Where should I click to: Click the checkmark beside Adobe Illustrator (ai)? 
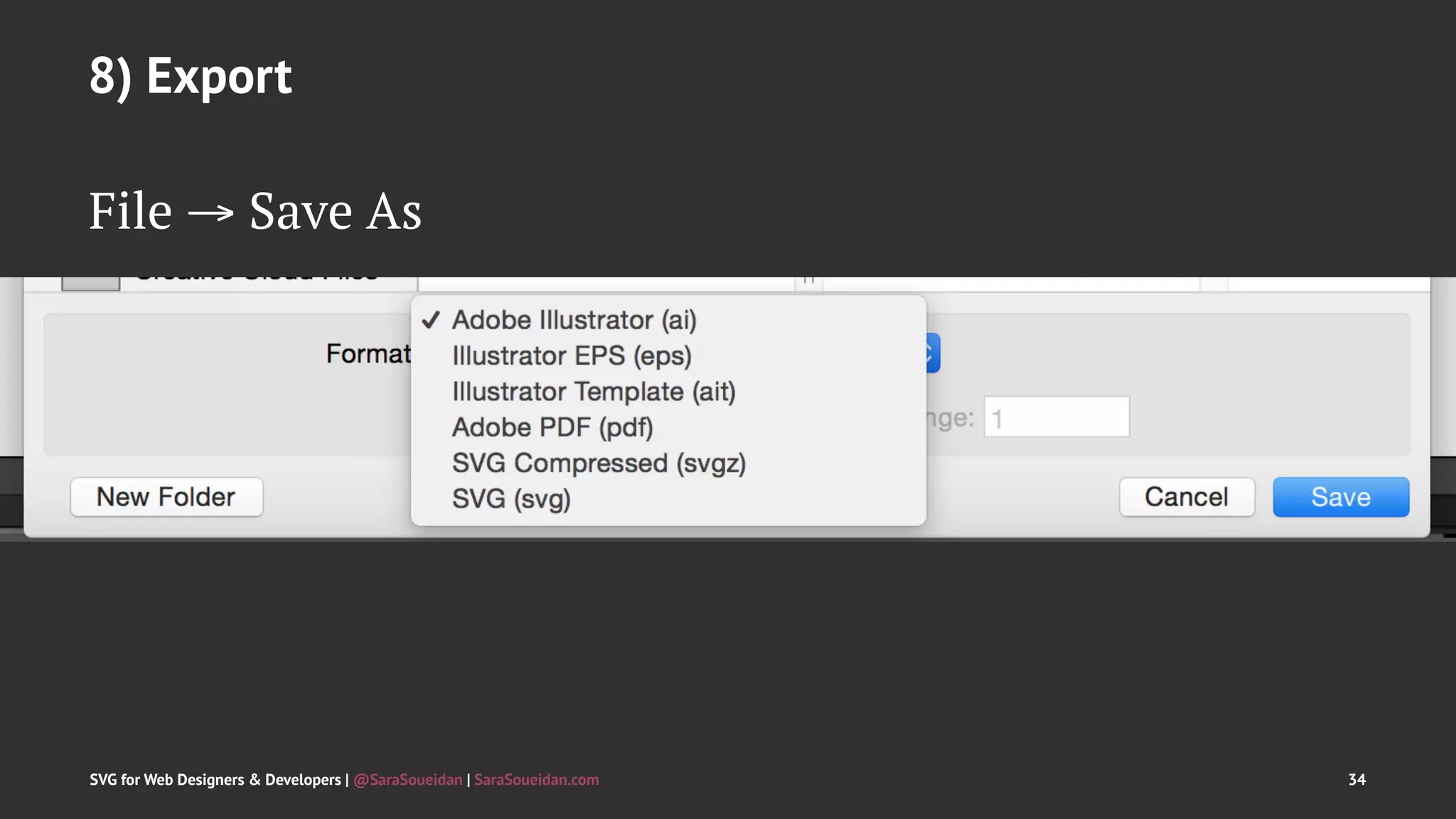point(431,320)
